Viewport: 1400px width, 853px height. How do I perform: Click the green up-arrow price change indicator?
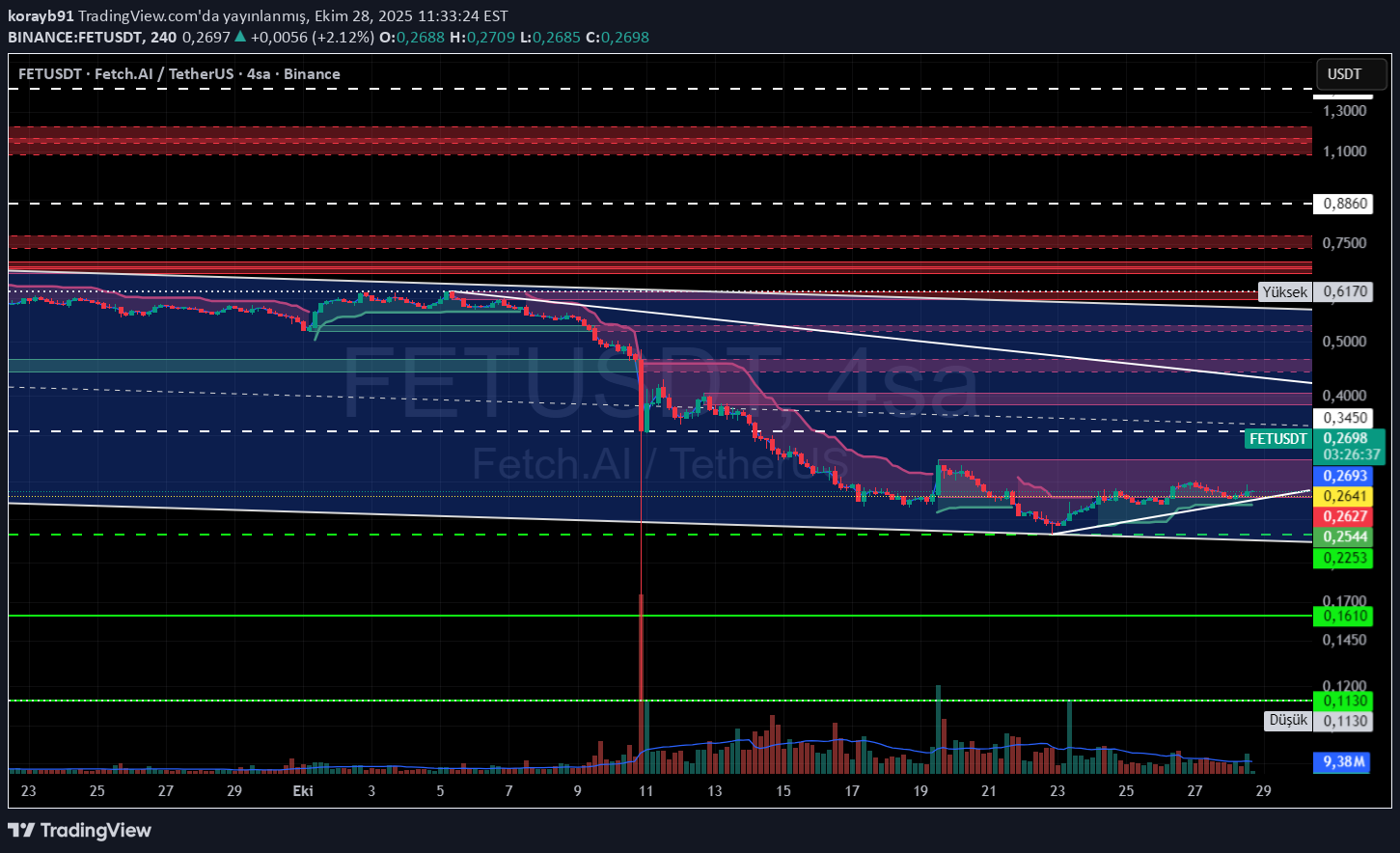point(240,38)
